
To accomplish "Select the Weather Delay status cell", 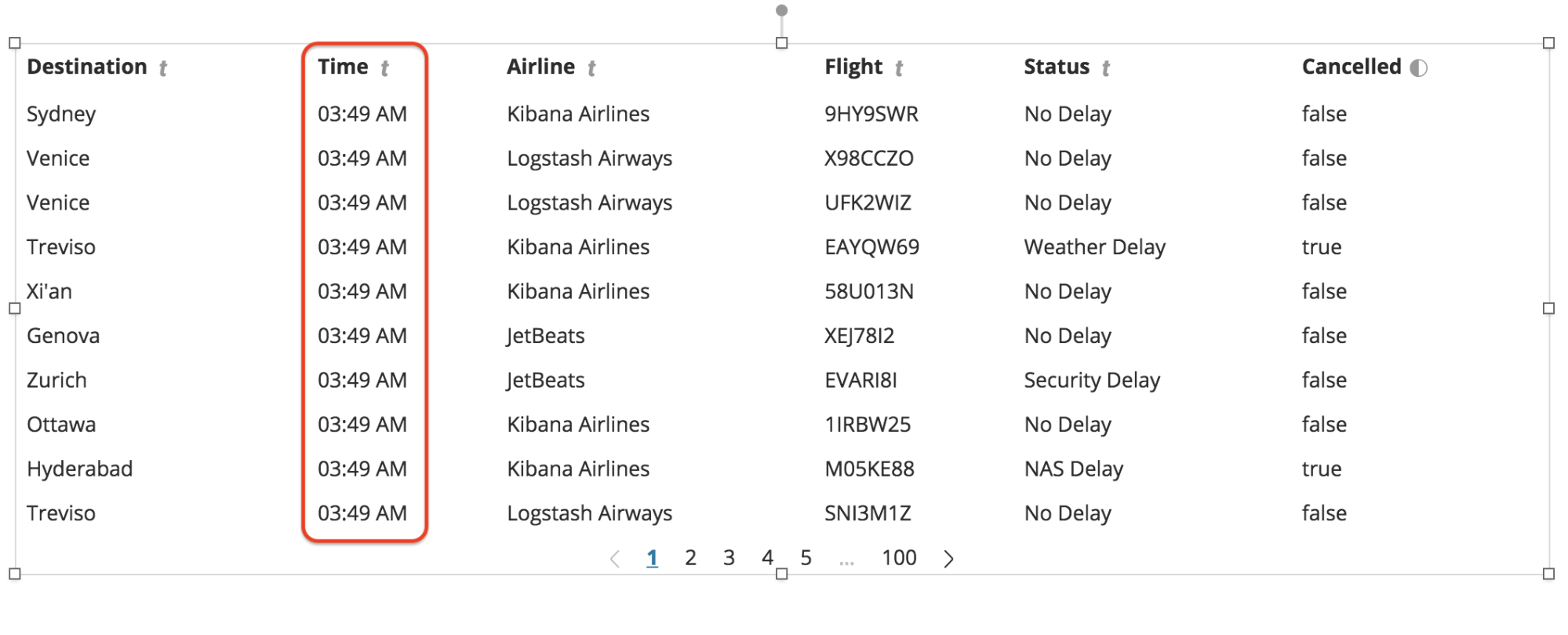I will click(x=1095, y=247).
